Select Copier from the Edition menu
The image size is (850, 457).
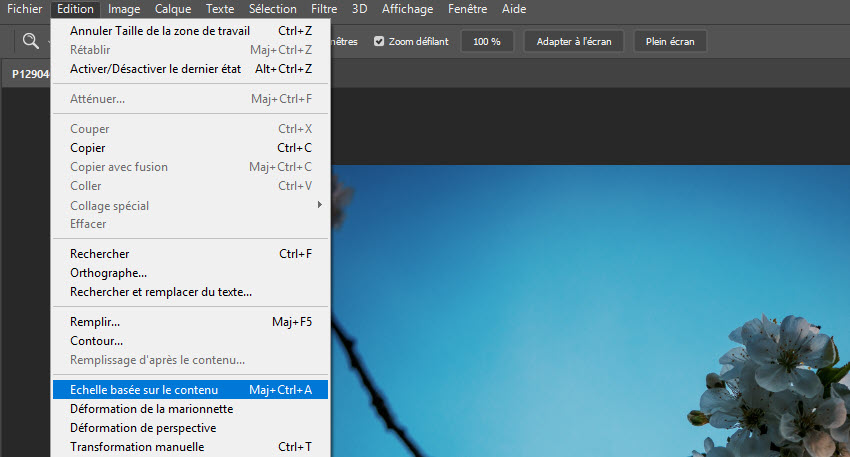(190, 147)
